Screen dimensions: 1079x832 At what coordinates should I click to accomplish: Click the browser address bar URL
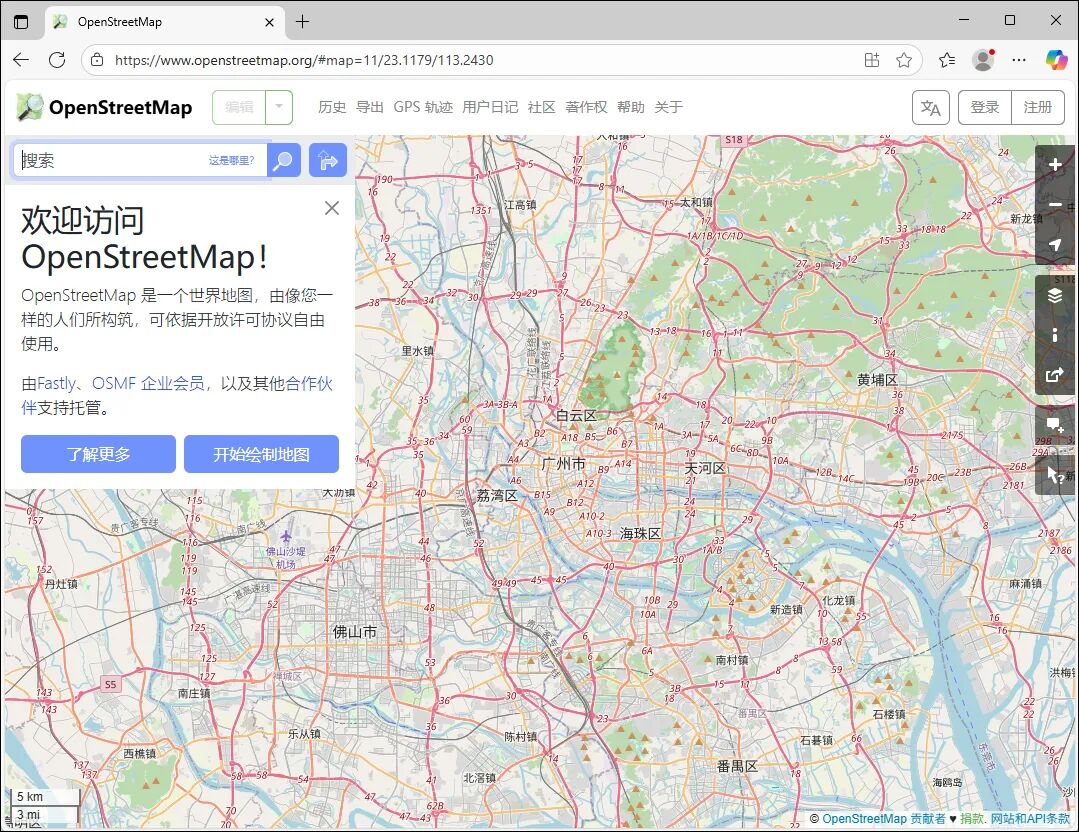pos(304,60)
